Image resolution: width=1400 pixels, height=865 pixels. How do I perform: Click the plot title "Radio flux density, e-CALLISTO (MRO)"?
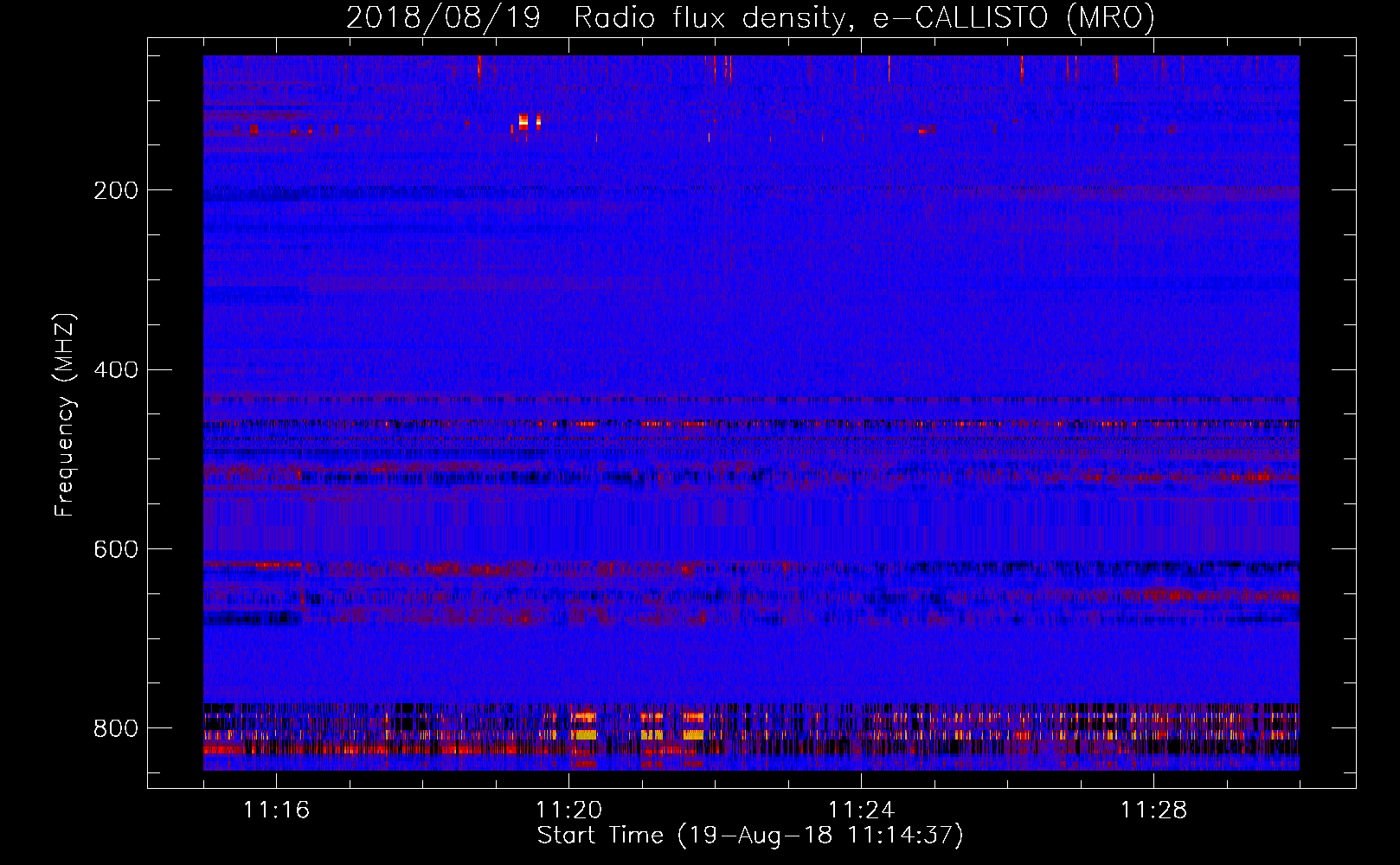coord(864,18)
